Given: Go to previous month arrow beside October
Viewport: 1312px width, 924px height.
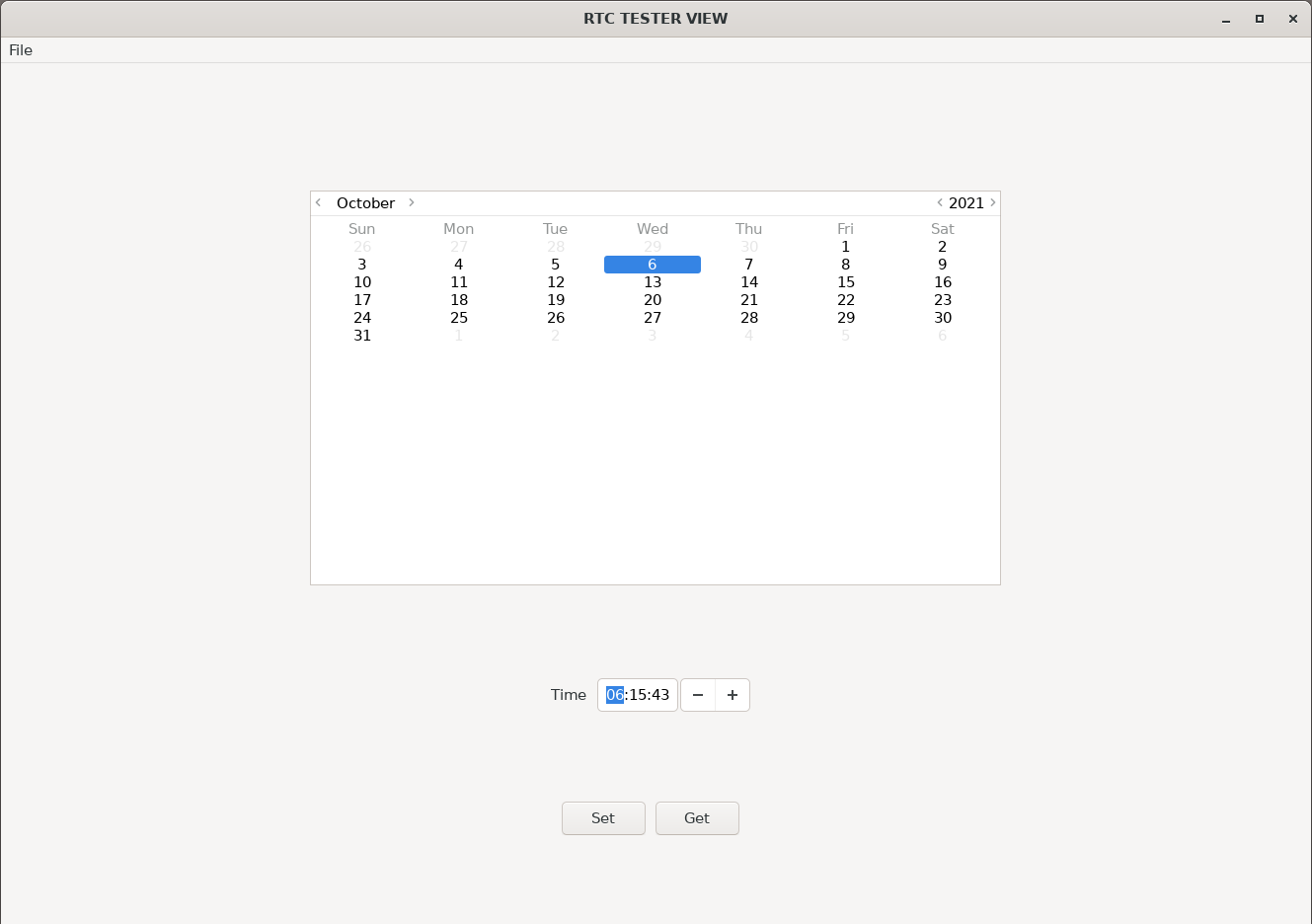Looking at the screenshot, I should coord(318,202).
